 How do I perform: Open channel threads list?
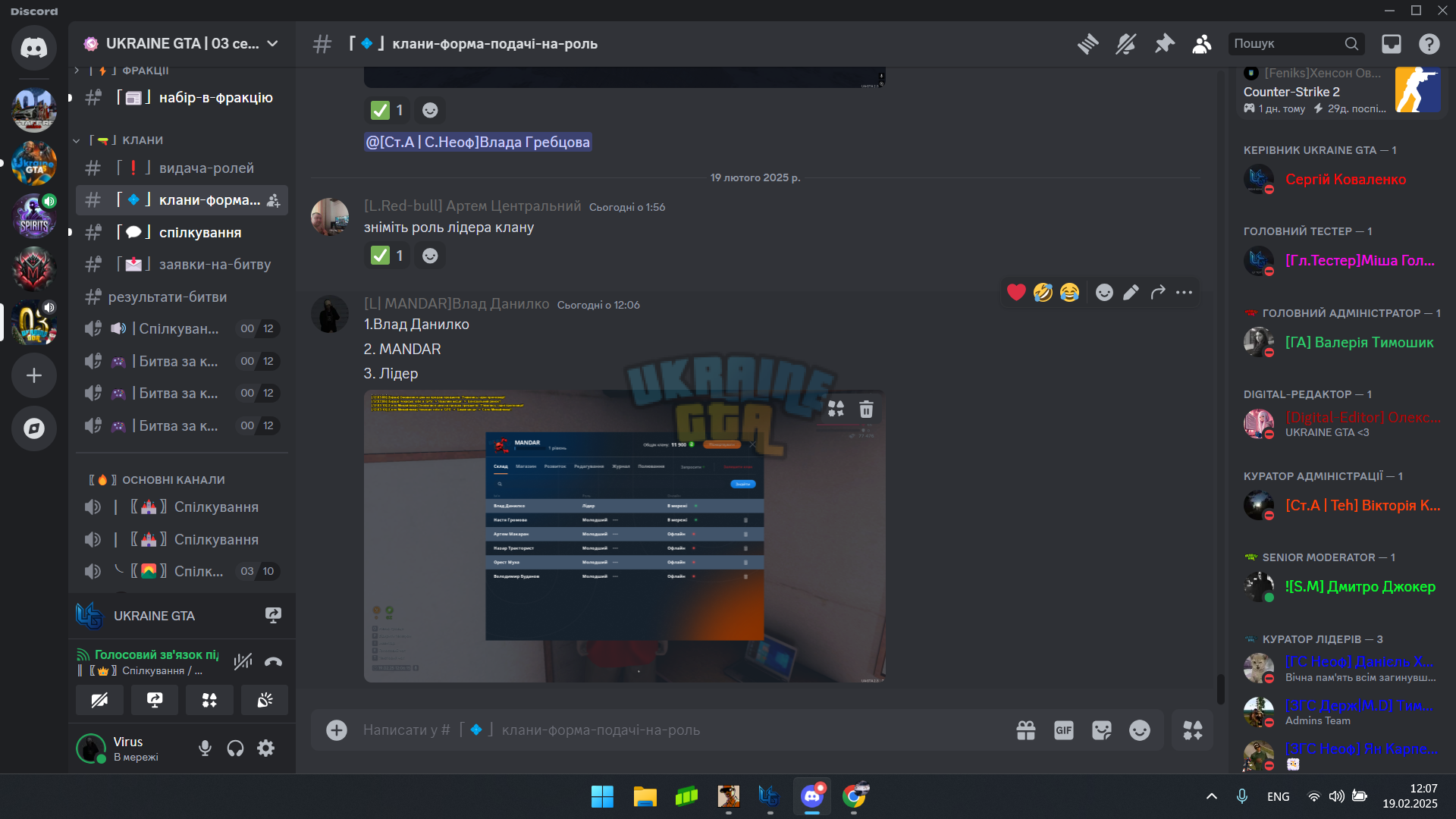click(1087, 44)
